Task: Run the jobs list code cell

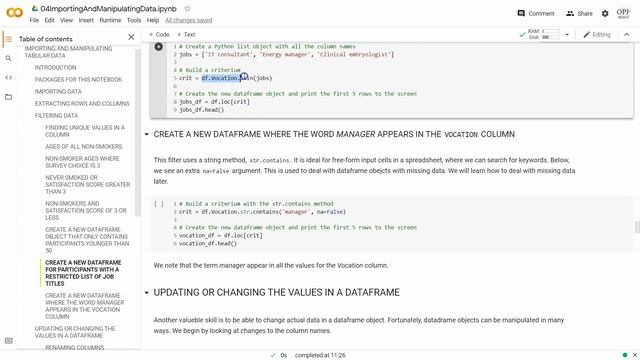Action: pos(159,47)
